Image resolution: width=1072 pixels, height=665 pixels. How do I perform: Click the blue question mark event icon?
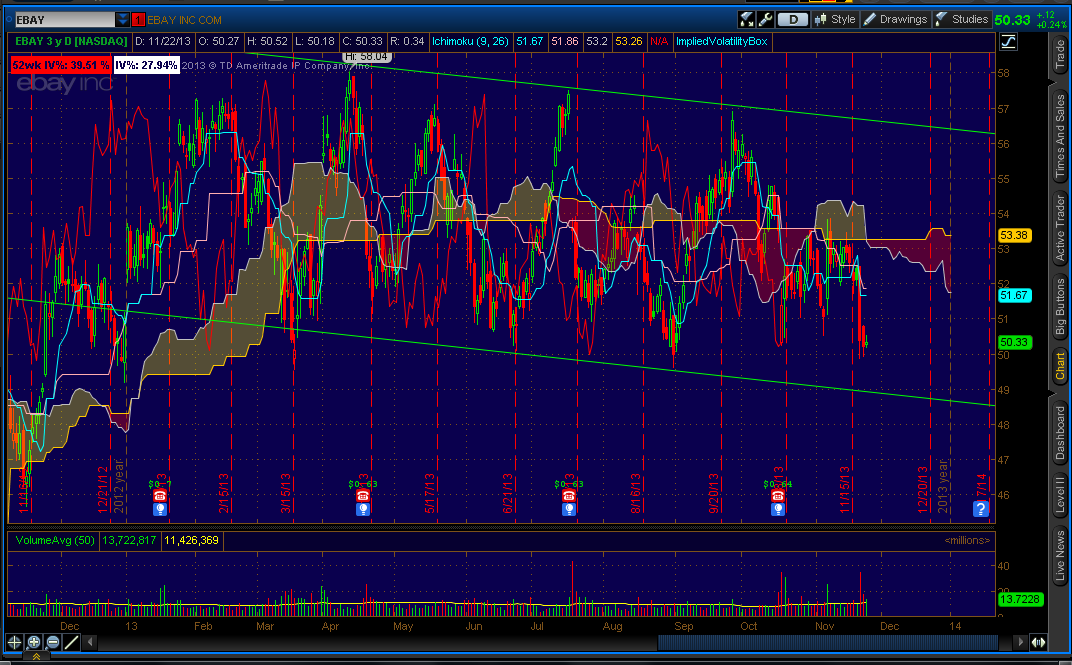pyautogui.click(x=980, y=508)
